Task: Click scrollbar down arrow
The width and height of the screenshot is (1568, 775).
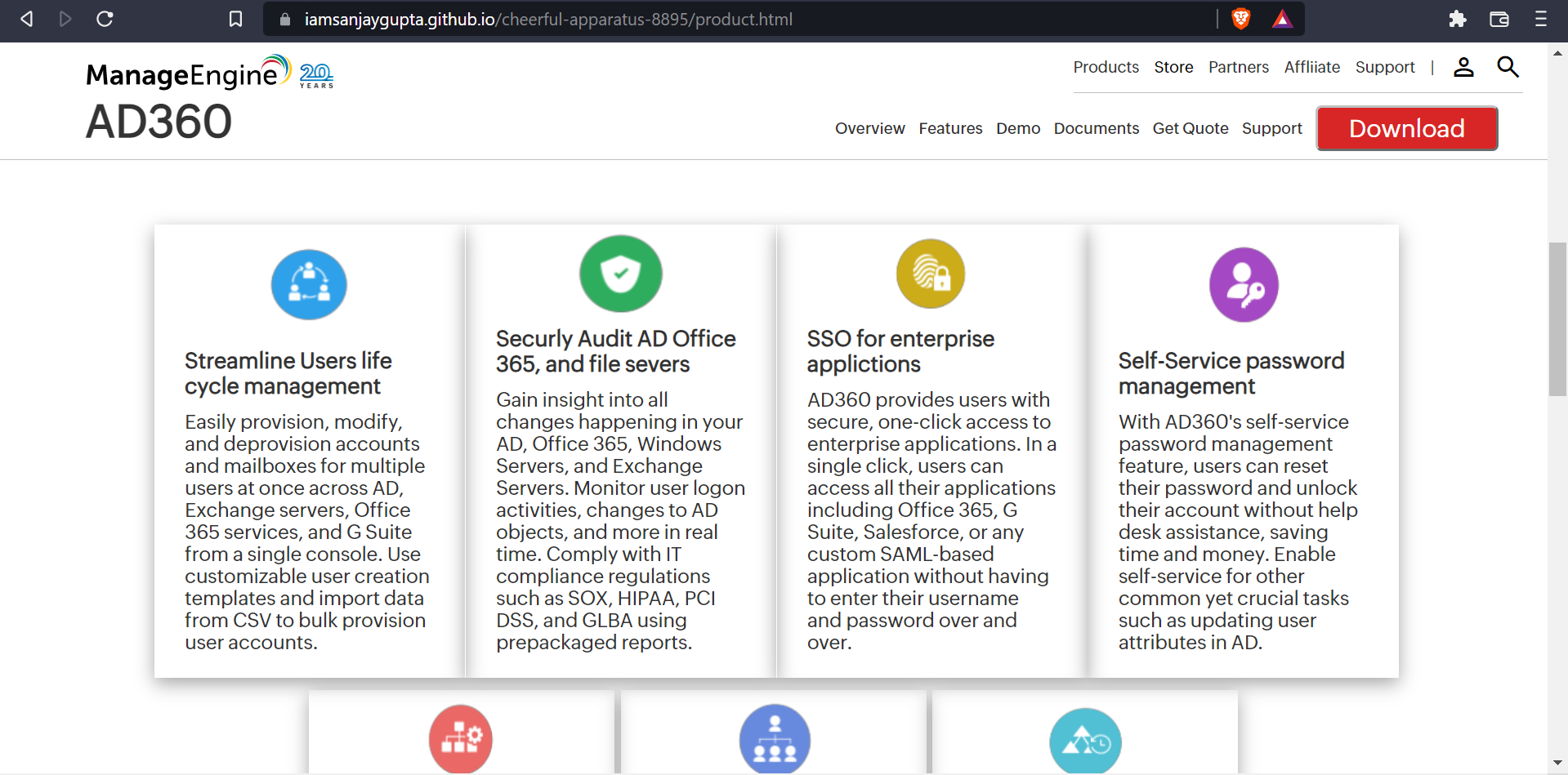Action: [x=1557, y=762]
